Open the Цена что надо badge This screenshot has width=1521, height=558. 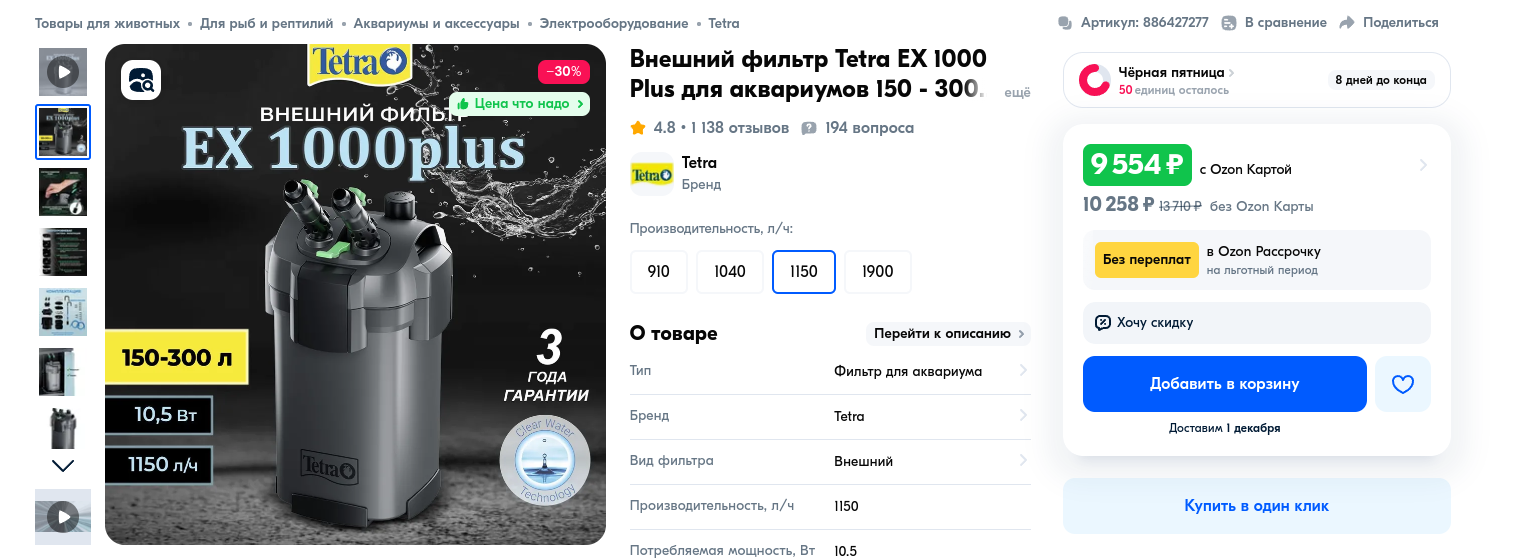(x=520, y=104)
